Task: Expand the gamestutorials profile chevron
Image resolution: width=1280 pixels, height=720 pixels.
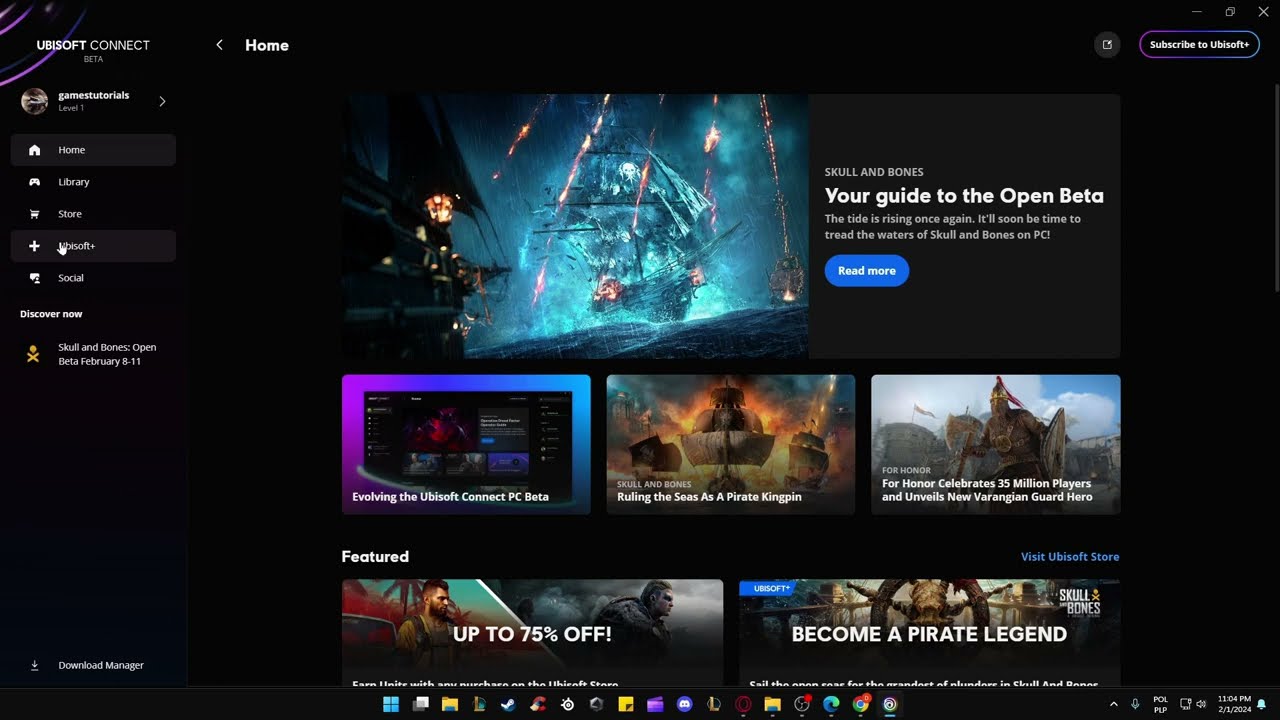Action: 162,101
